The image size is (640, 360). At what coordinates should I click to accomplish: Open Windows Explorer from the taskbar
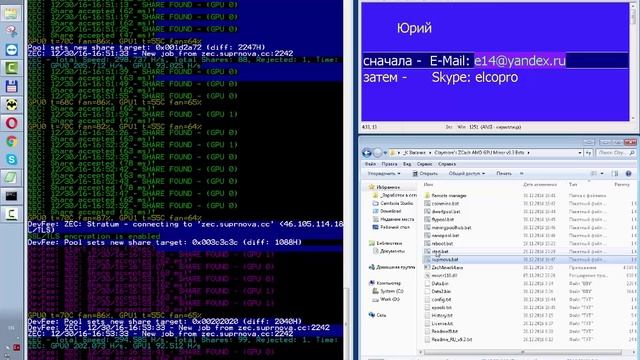click(x=11, y=13)
